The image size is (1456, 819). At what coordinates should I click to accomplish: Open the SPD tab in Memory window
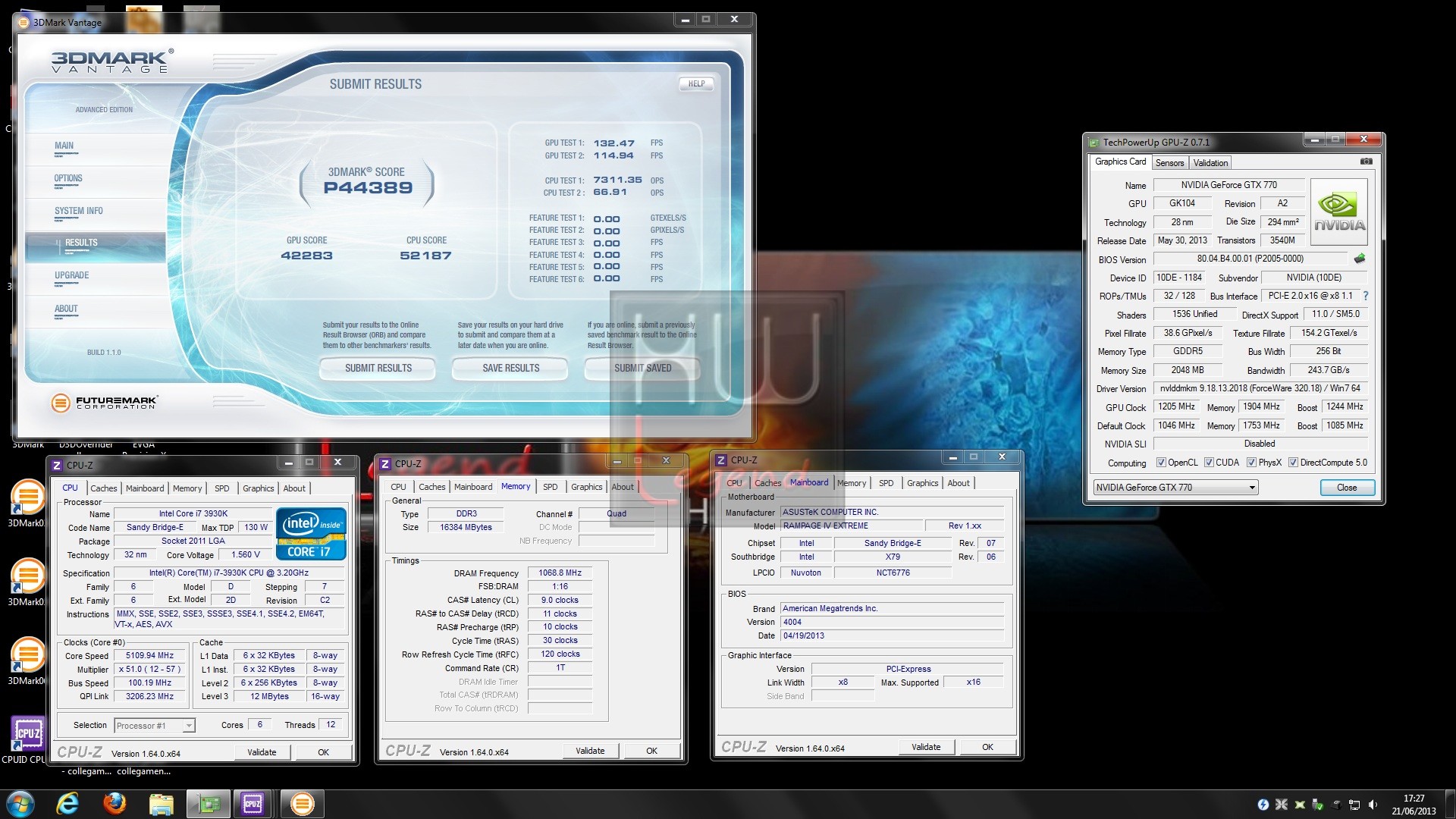tap(551, 487)
